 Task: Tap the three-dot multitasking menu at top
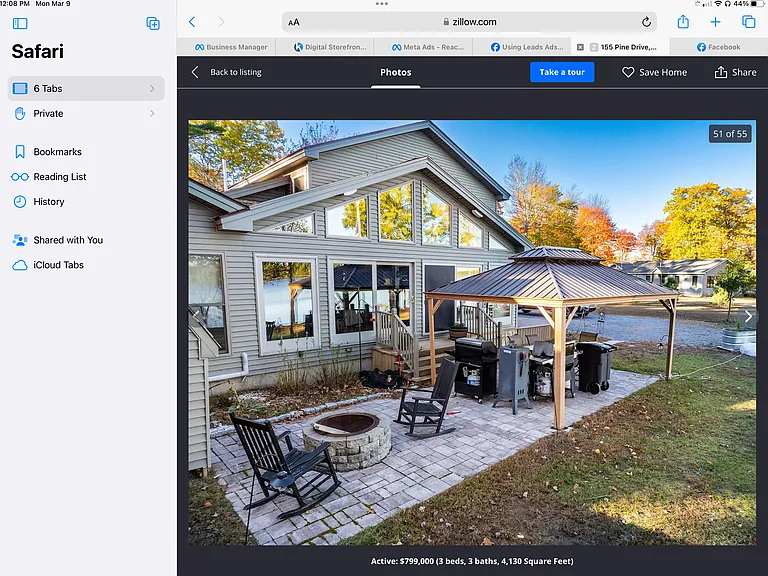click(x=382, y=3)
